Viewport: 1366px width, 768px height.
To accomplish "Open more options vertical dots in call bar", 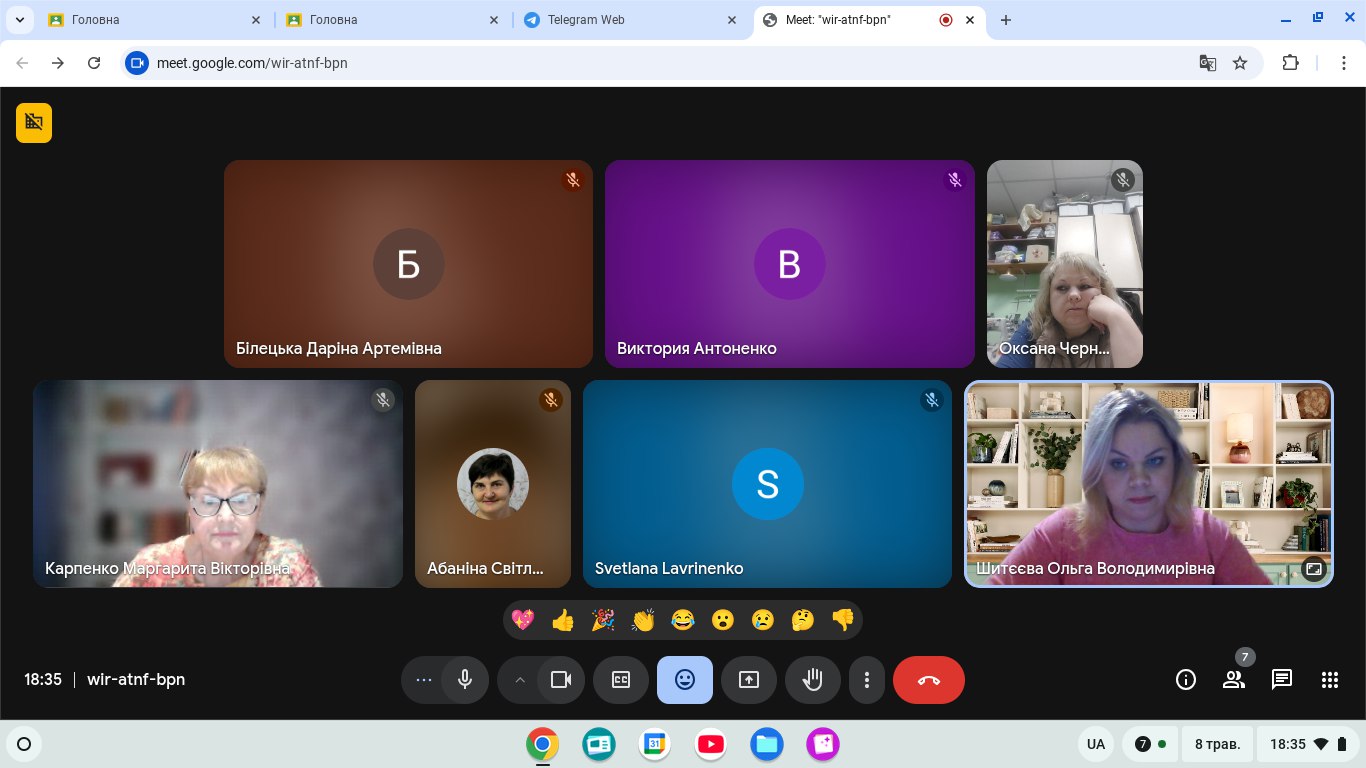I will (x=867, y=680).
